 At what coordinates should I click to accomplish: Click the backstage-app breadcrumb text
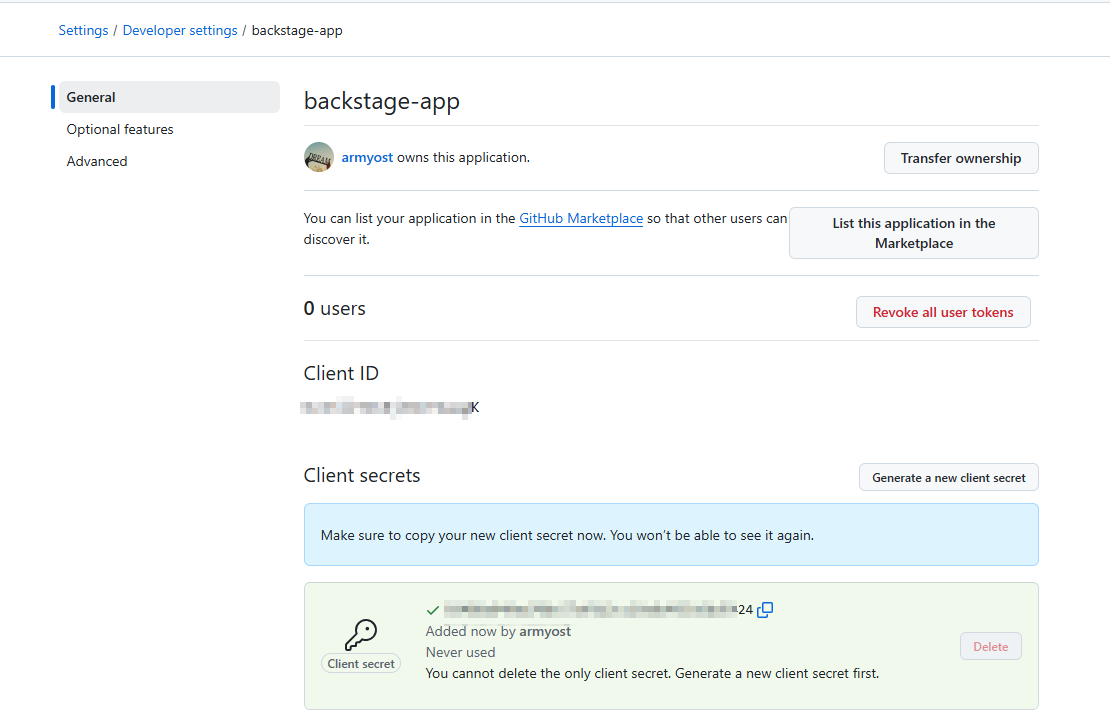tap(297, 30)
